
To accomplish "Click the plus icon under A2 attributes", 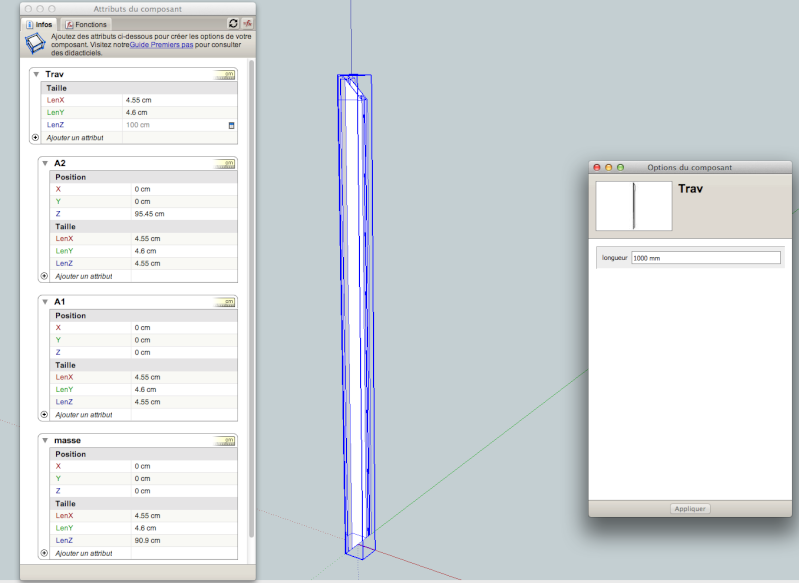I will 44,276.
